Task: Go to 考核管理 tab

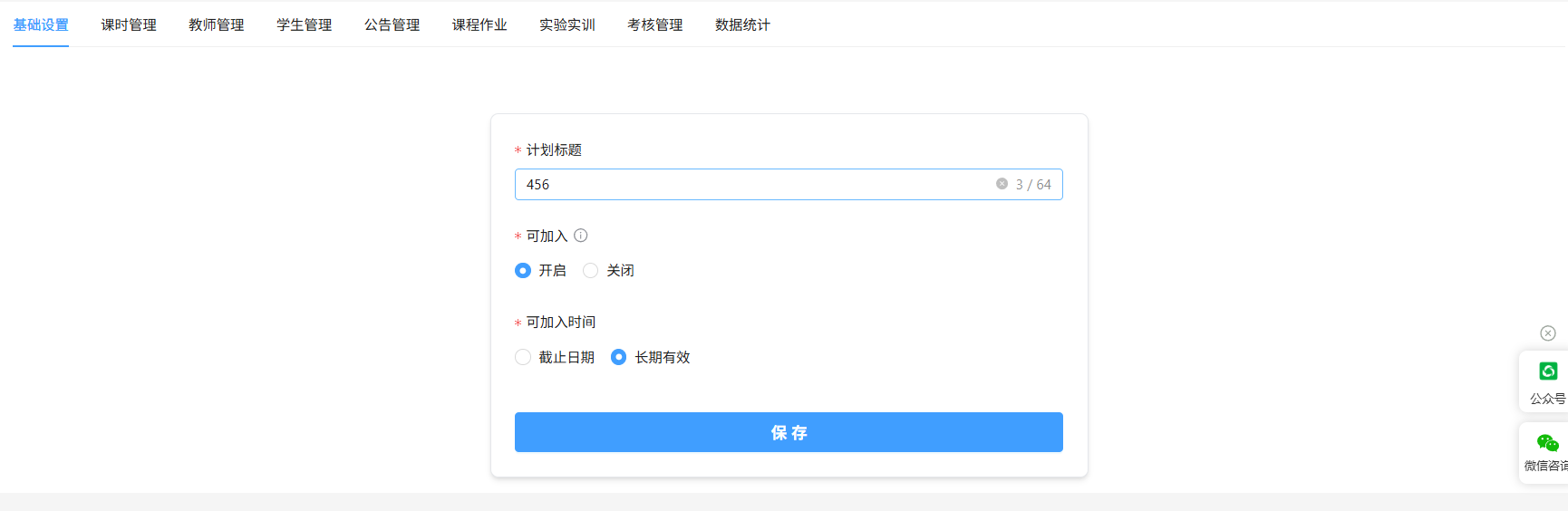Action: (655, 25)
